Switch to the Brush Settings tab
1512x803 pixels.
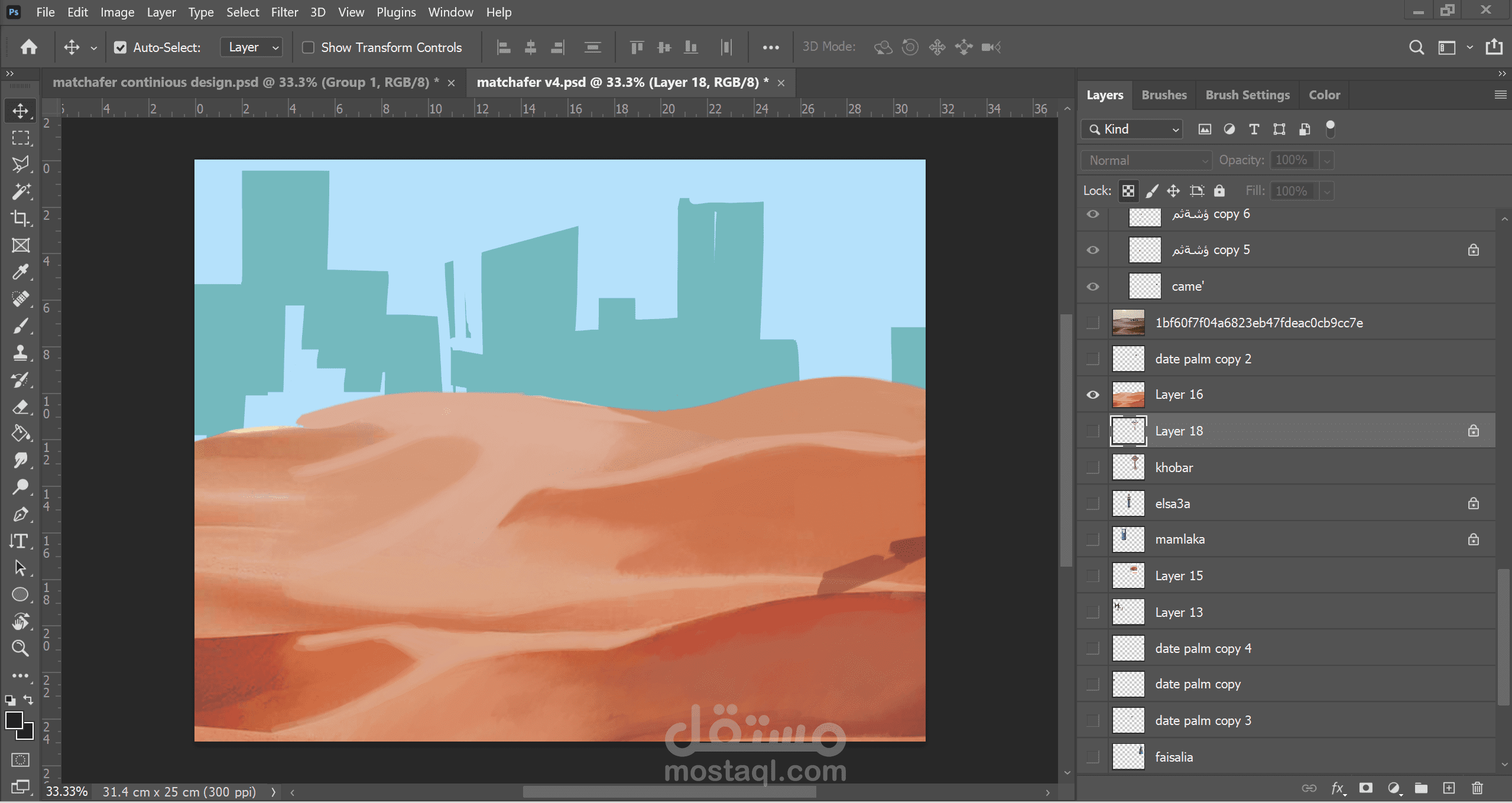coord(1247,95)
